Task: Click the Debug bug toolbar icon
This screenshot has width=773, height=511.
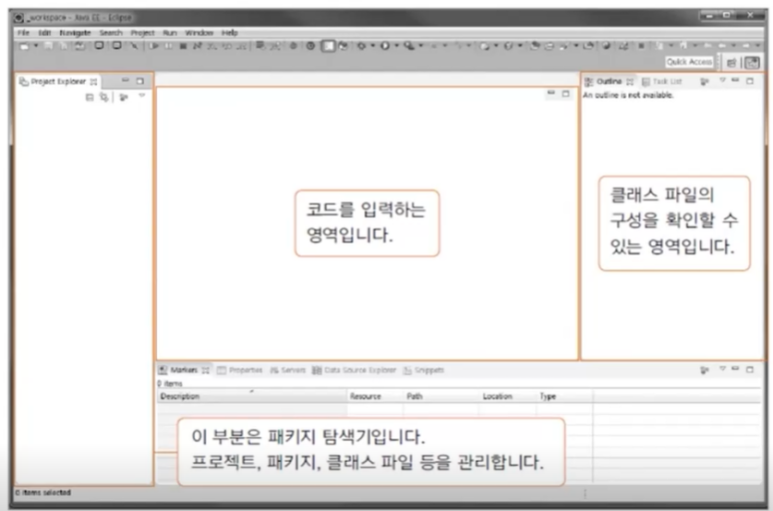Action: (362, 46)
